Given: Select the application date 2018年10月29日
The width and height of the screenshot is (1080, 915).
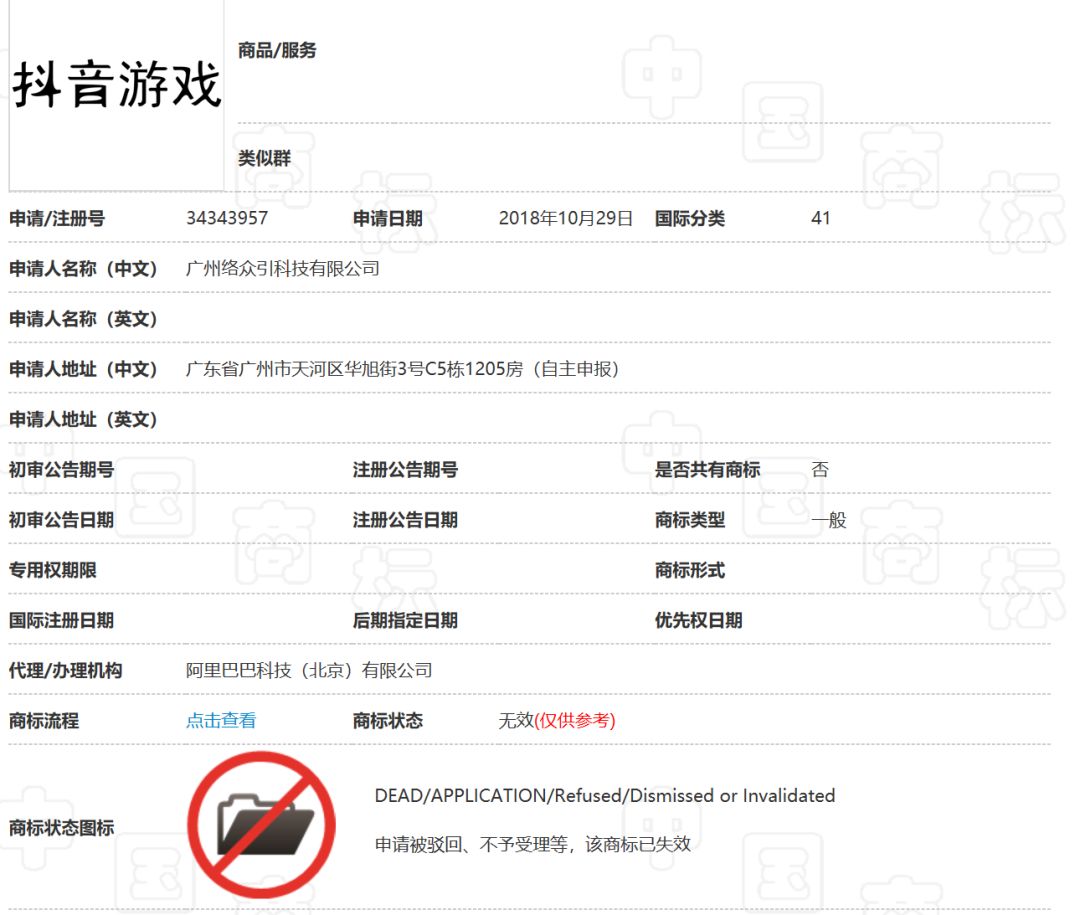Looking at the screenshot, I should [565, 218].
